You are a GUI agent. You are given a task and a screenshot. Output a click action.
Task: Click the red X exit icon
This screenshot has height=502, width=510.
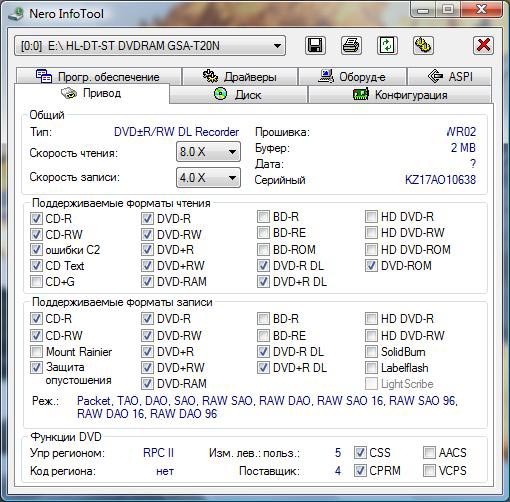click(483, 45)
